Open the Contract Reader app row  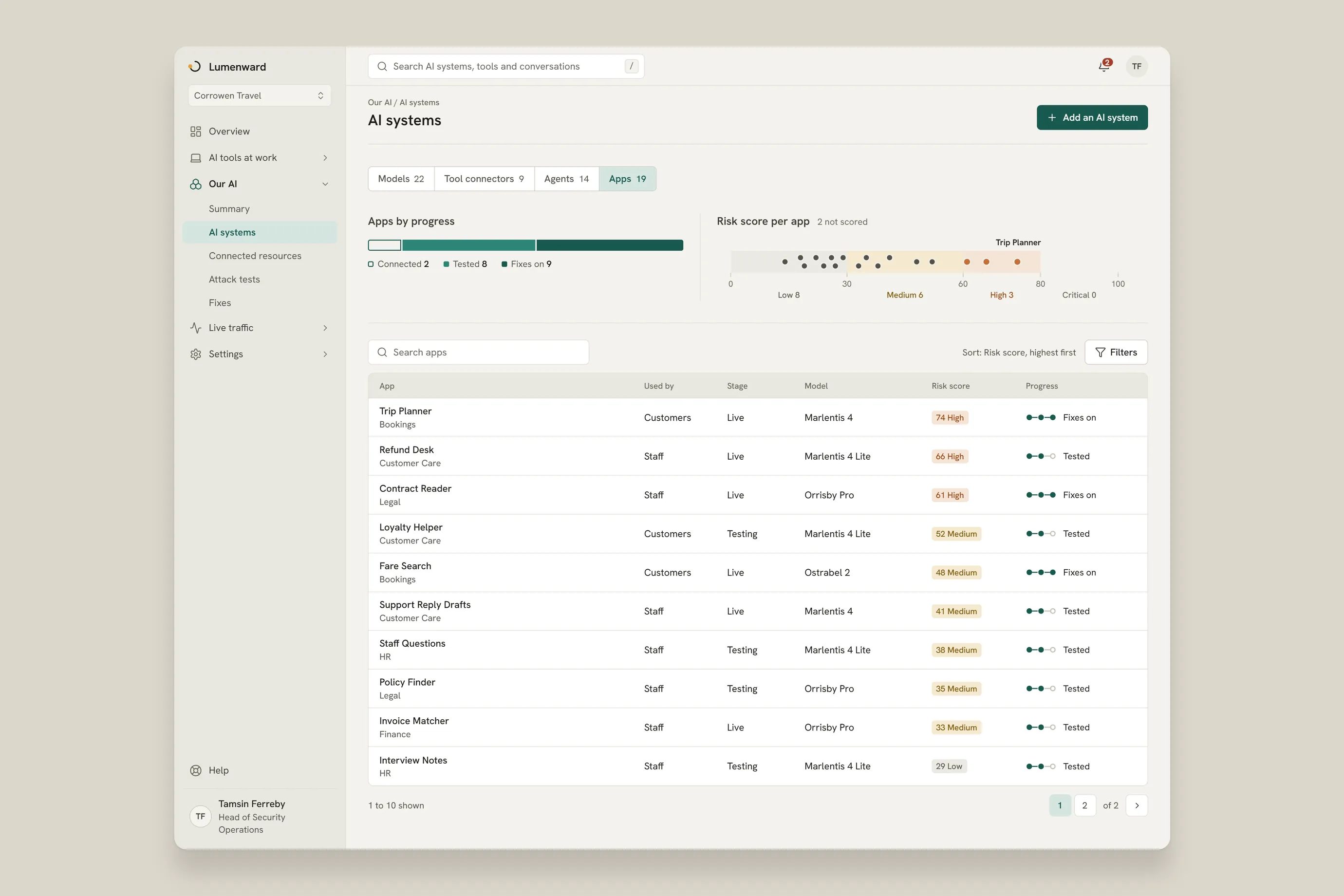point(758,495)
